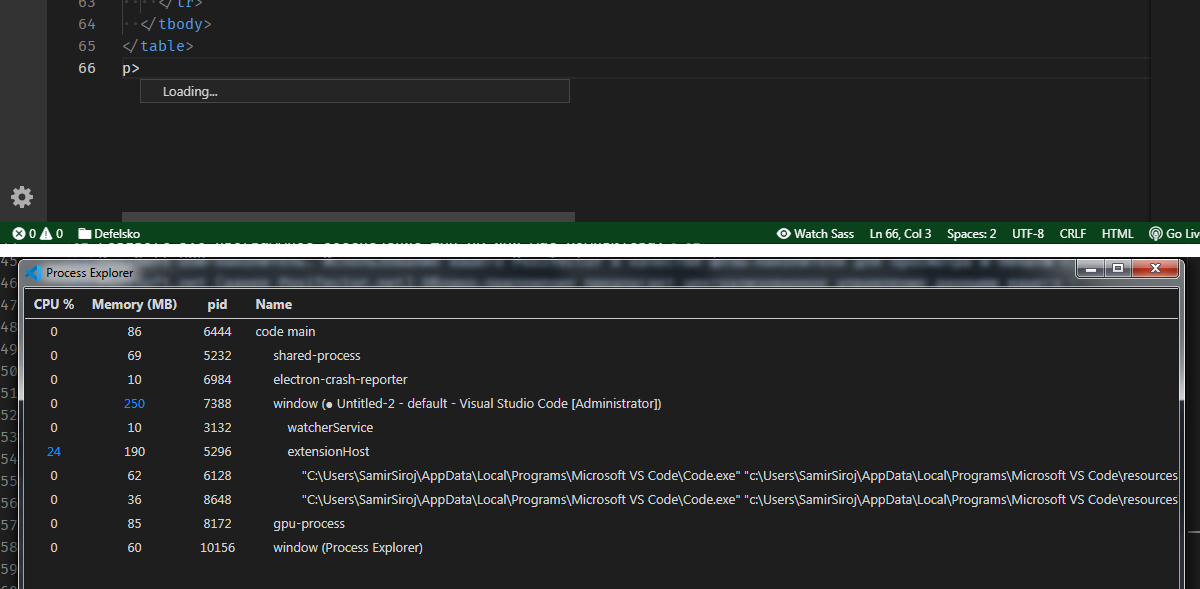1200x589 pixels.
Task: Select the shared-process row
Action: click(x=600, y=355)
